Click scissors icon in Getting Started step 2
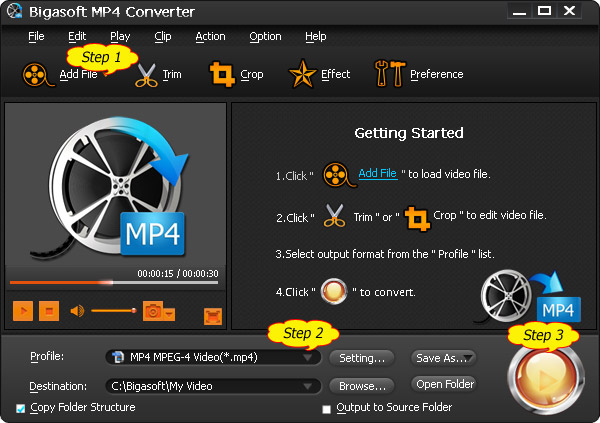 334,216
